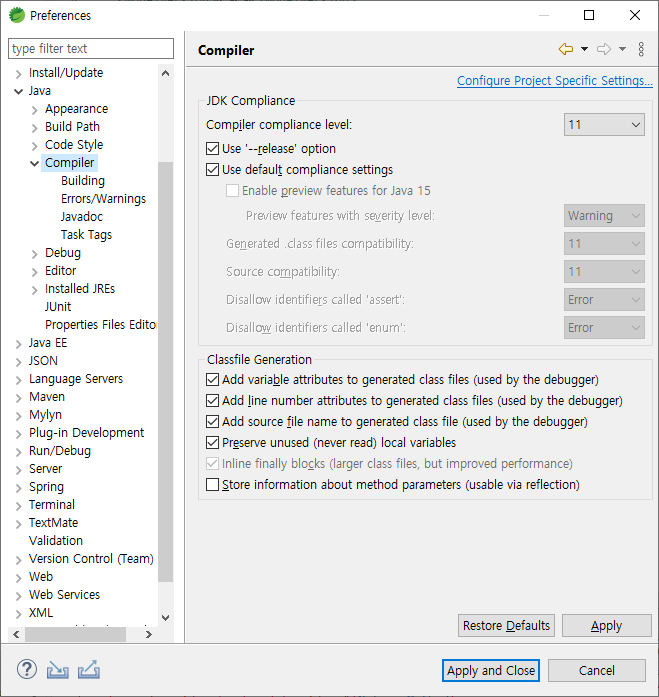
Task: Open JUnit preferences page
Action: tap(58, 307)
